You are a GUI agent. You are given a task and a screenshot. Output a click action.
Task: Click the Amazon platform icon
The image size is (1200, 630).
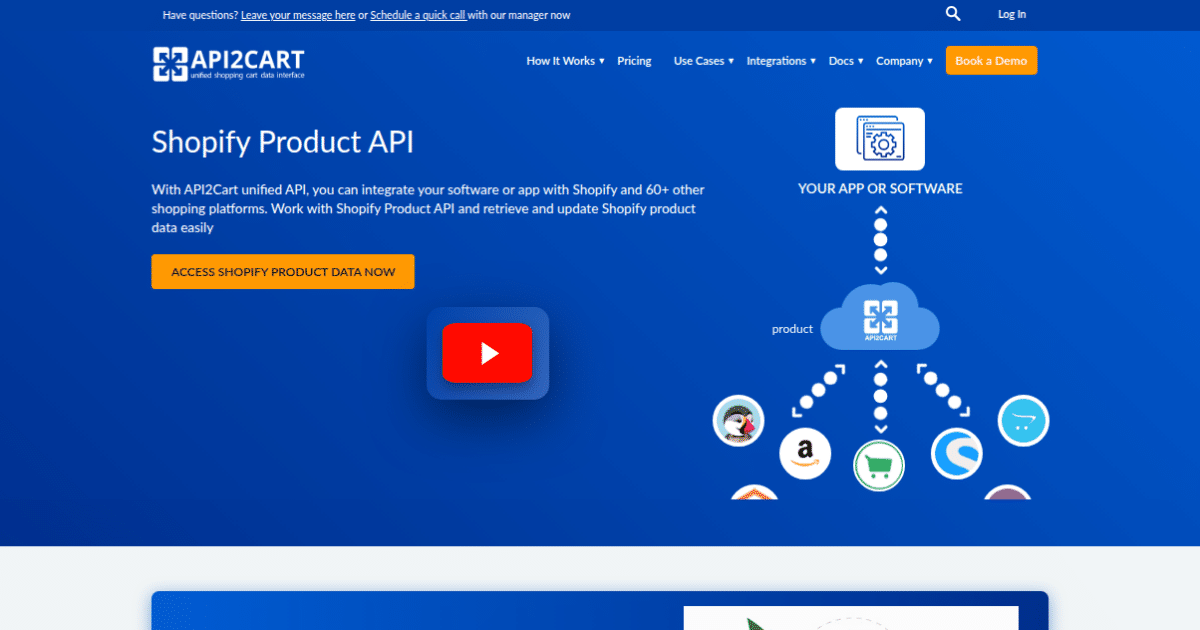805,453
